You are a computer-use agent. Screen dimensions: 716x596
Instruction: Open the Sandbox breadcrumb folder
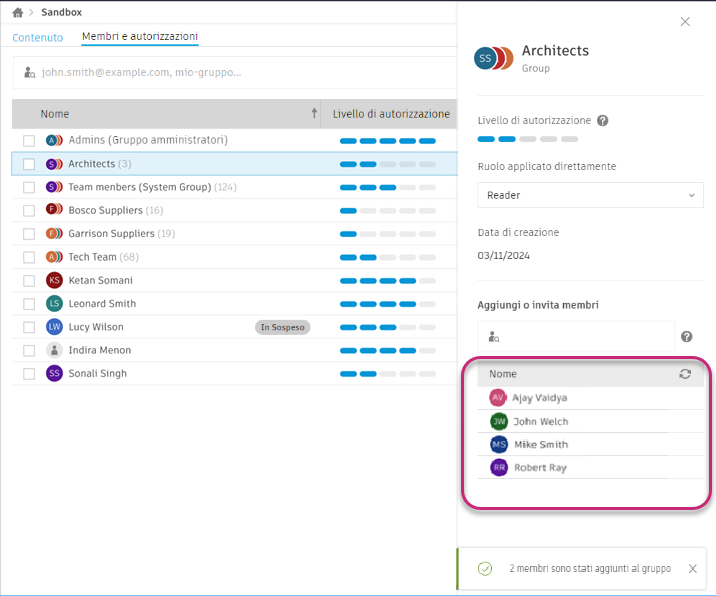point(61,12)
